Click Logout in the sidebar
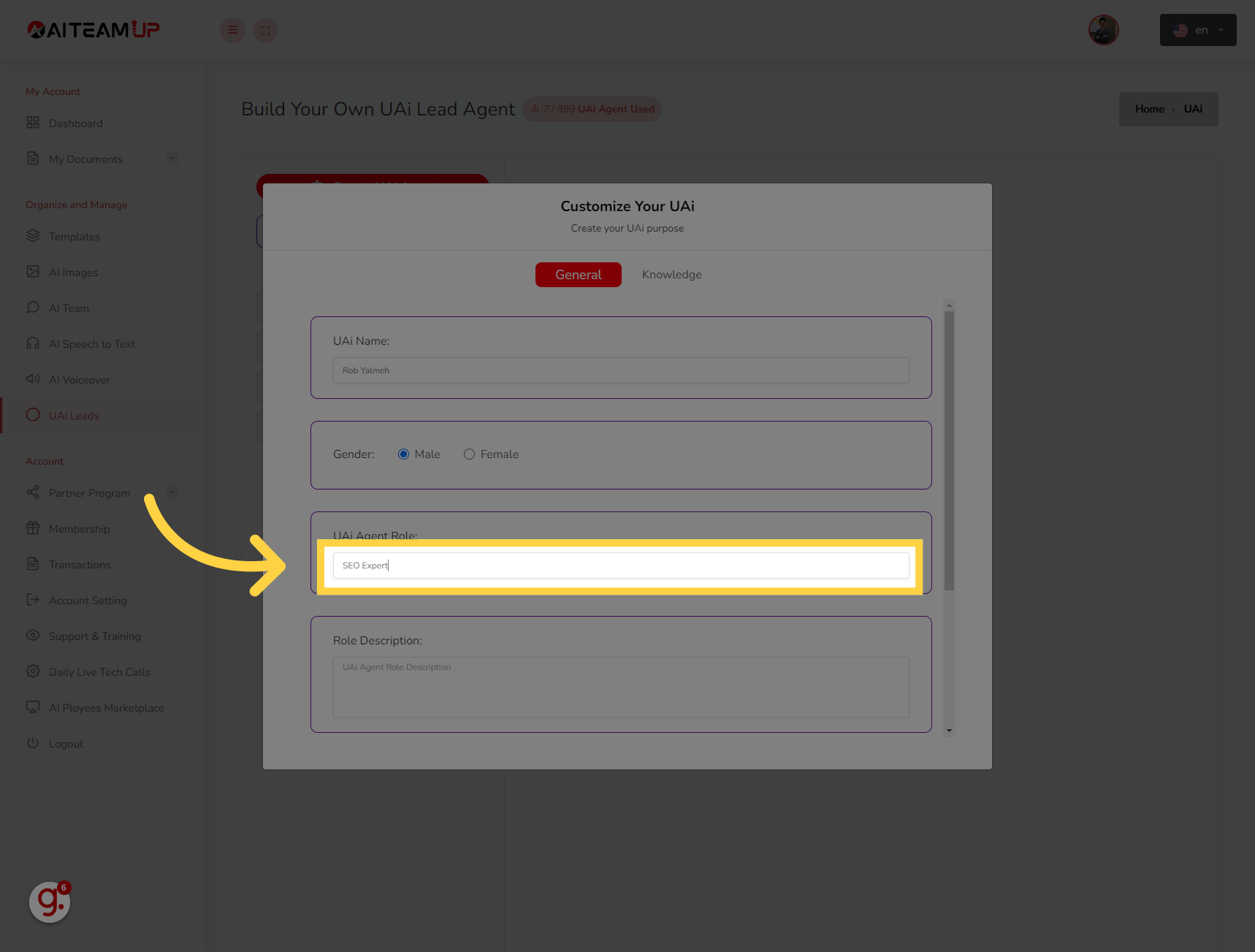Viewport: 1255px width, 952px height. (65, 743)
